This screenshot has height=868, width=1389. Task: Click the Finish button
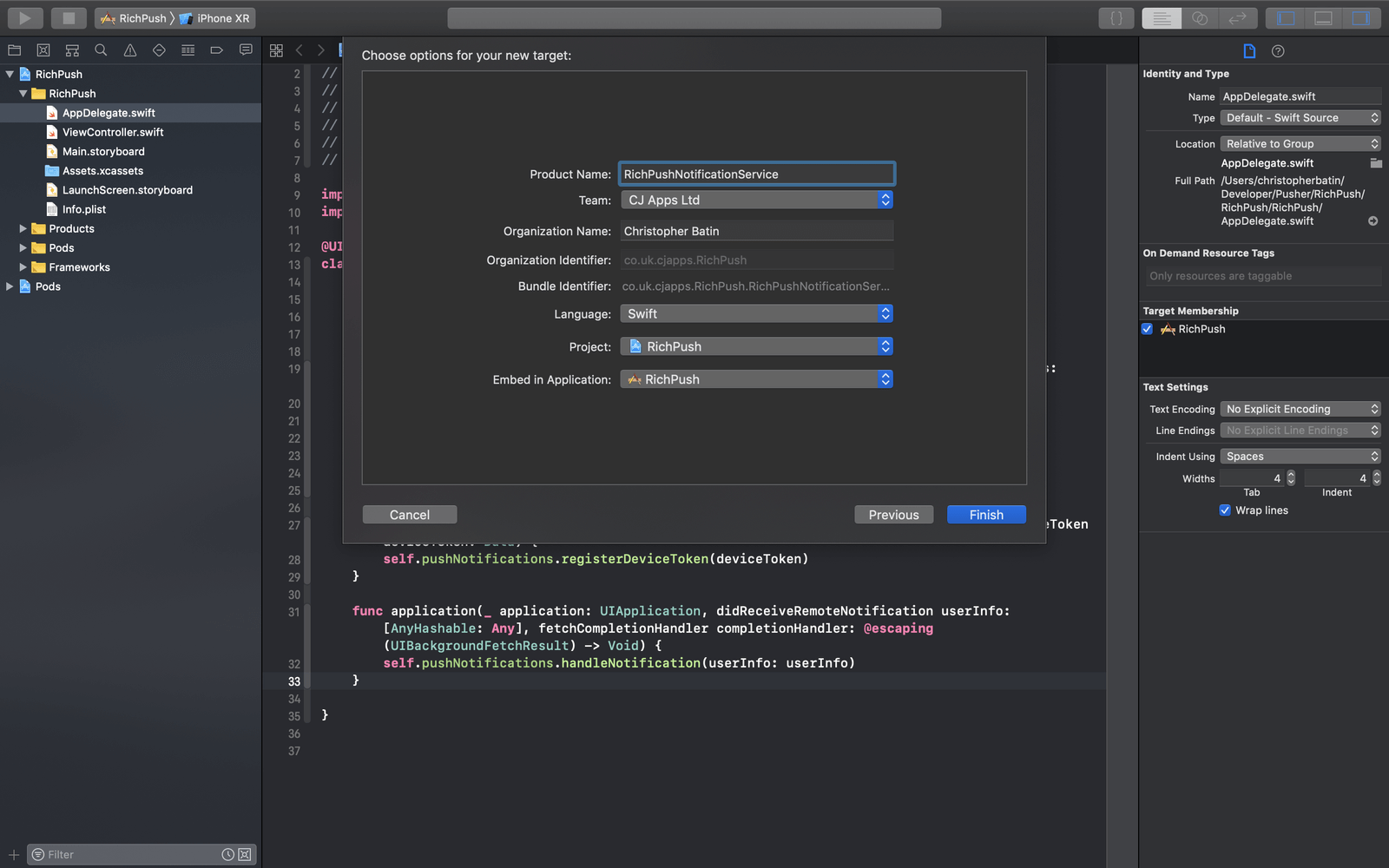point(986,515)
